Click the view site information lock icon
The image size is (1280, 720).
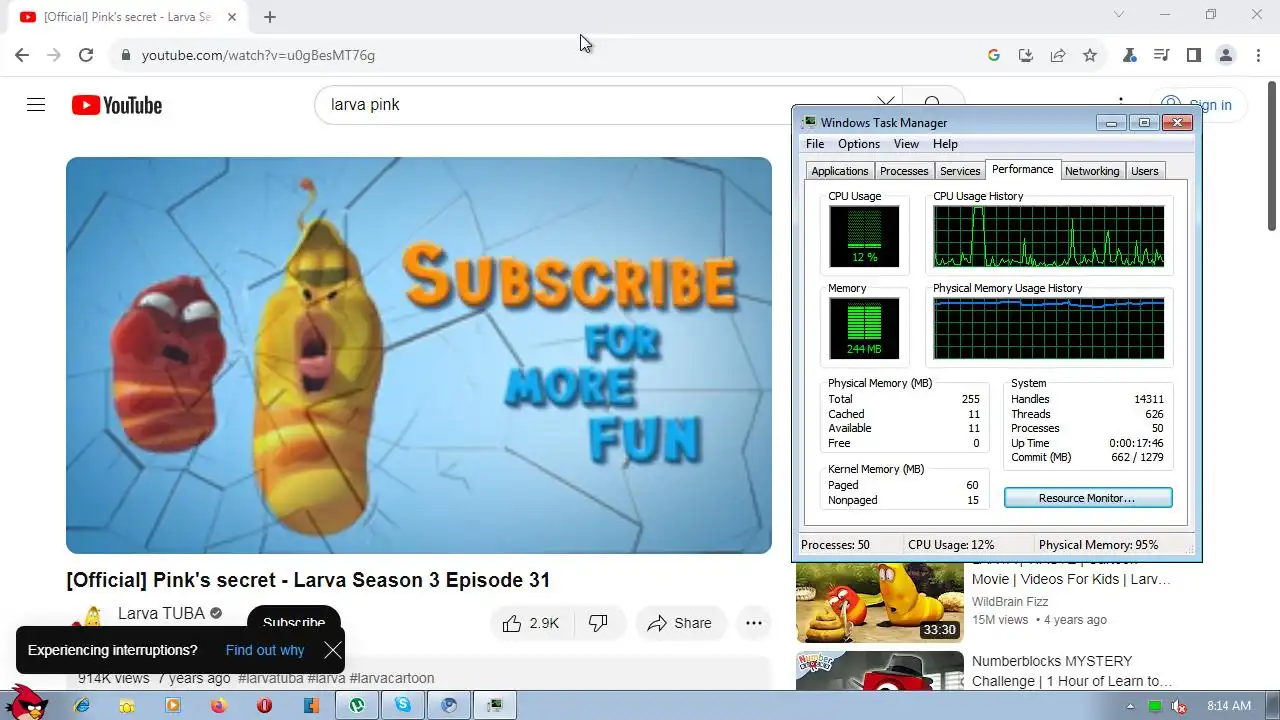[x=126, y=55]
